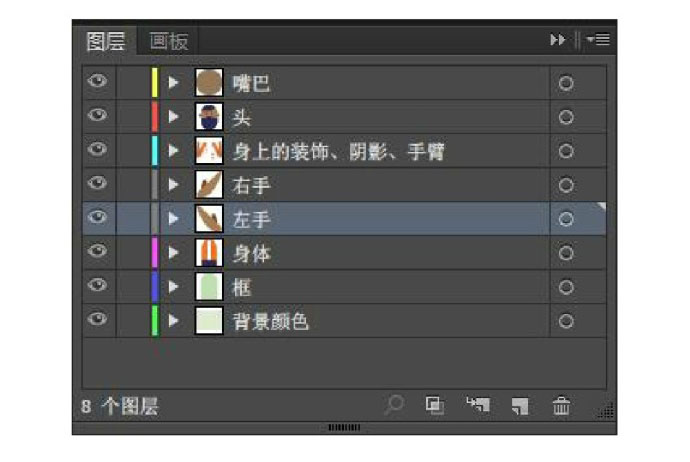The width and height of the screenshot is (690, 462).
Task: Select 右手 layer thumbnail
Action: [x=209, y=185]
